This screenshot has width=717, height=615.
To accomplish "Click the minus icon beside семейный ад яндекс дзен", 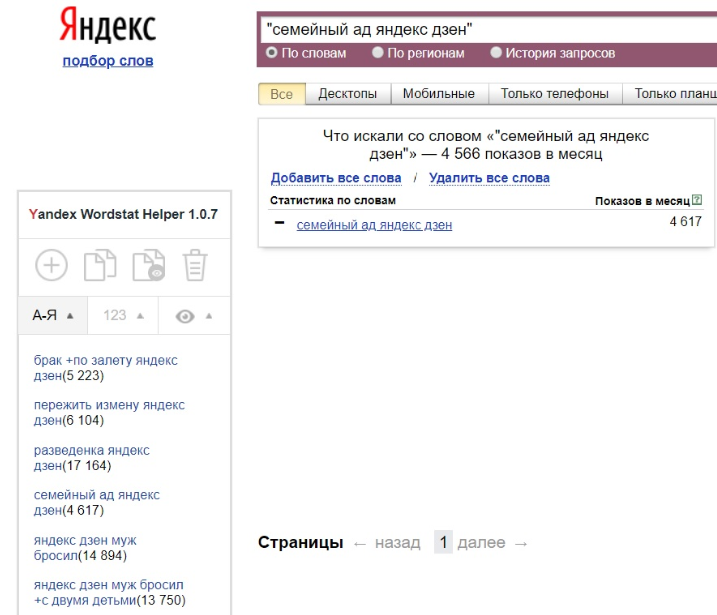I will click(x=279, y=223).
